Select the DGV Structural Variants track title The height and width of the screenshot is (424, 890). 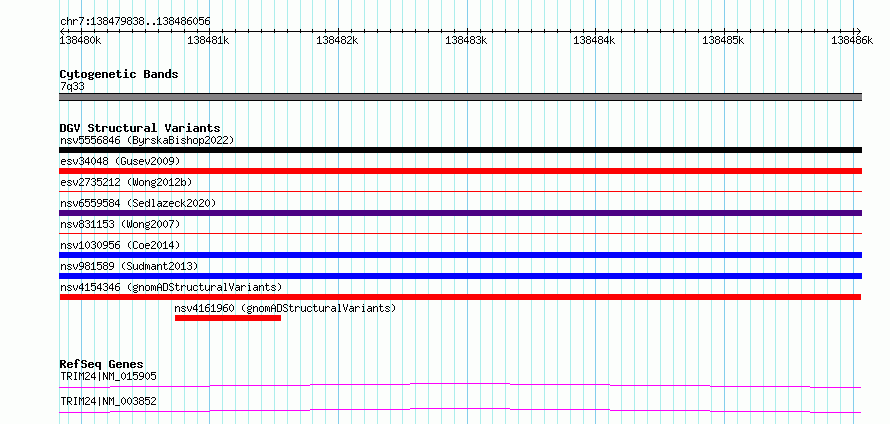point(140,128)
